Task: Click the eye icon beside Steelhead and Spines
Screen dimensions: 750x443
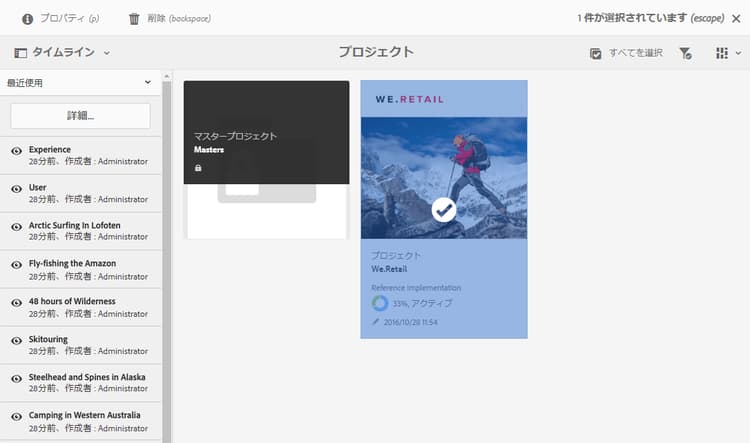Action: [x=16, y=378]
